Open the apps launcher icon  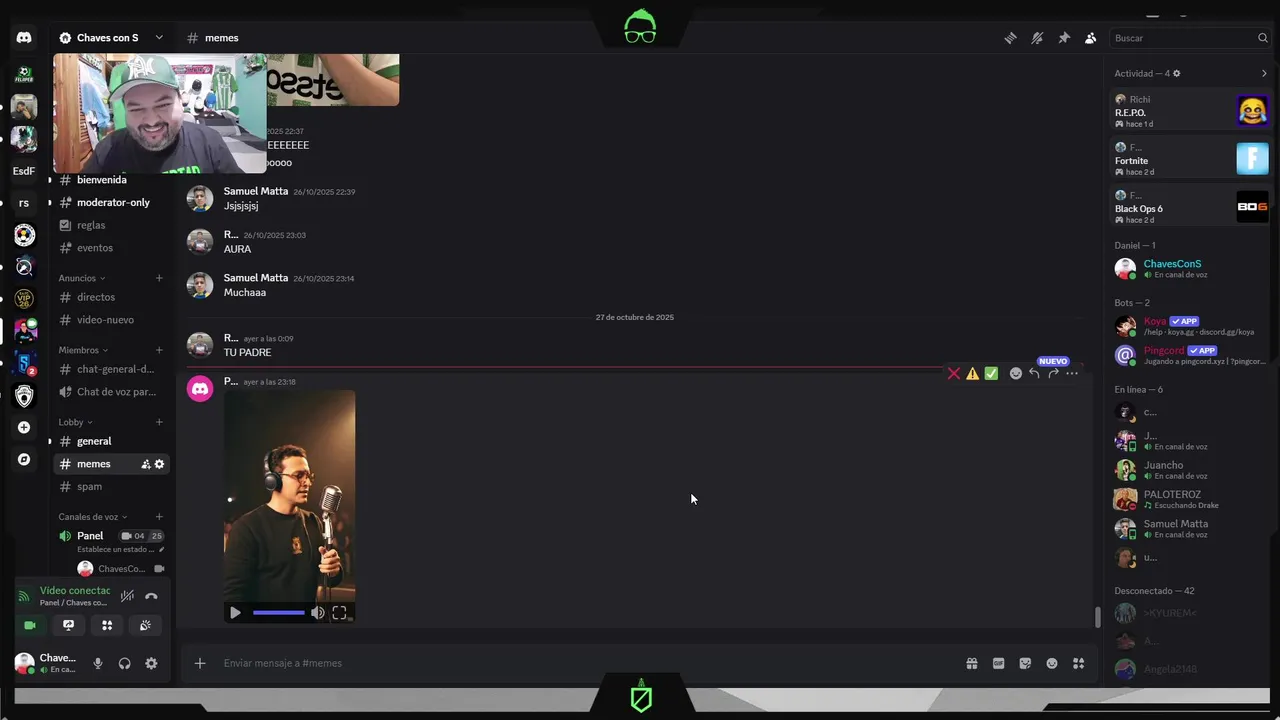click(1078, 663)
